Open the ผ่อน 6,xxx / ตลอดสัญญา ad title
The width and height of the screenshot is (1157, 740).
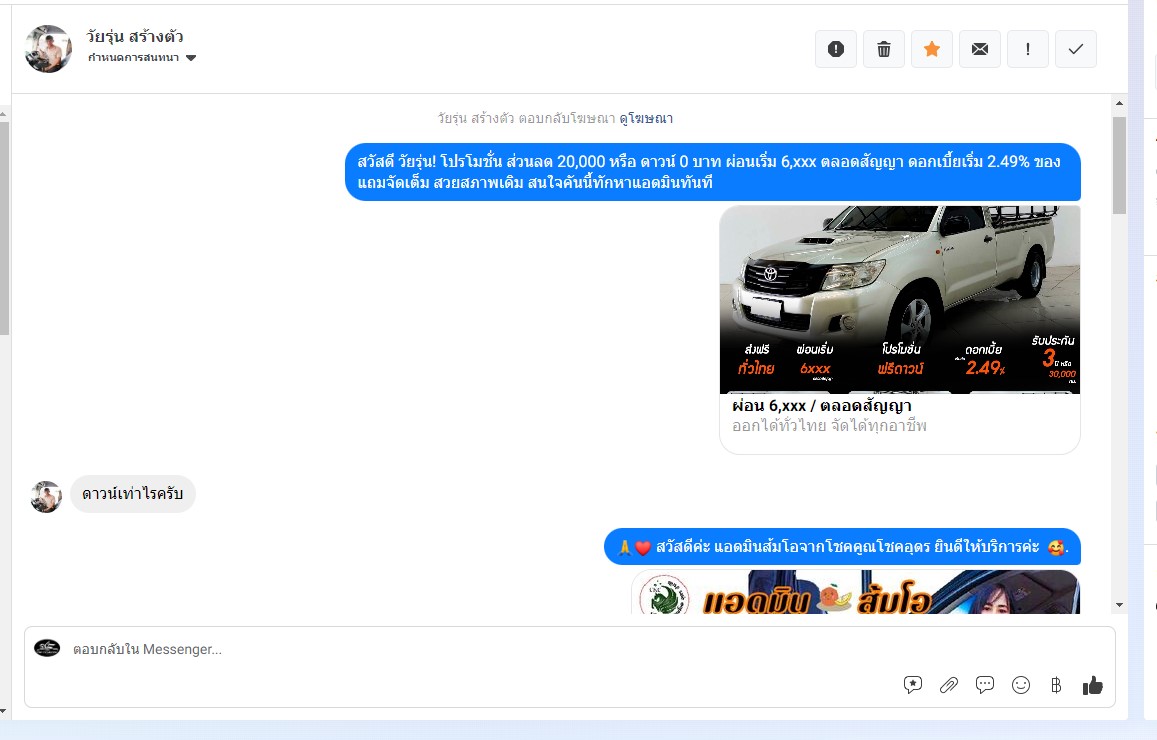[821, 406]
